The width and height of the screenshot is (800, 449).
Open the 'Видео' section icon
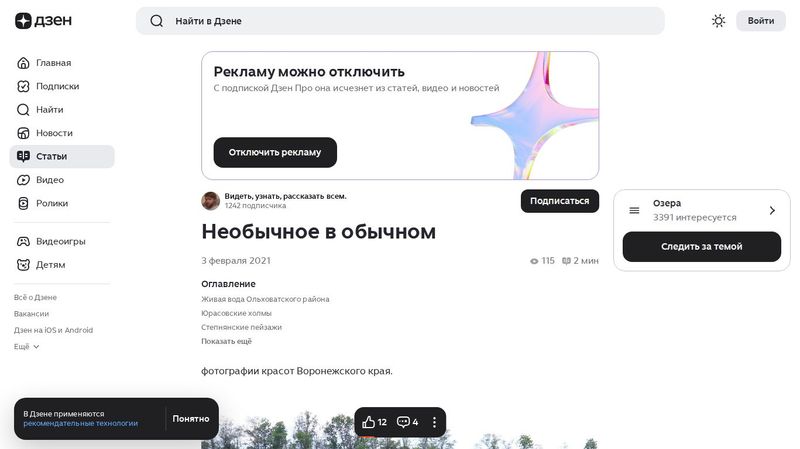click(24, 180)
